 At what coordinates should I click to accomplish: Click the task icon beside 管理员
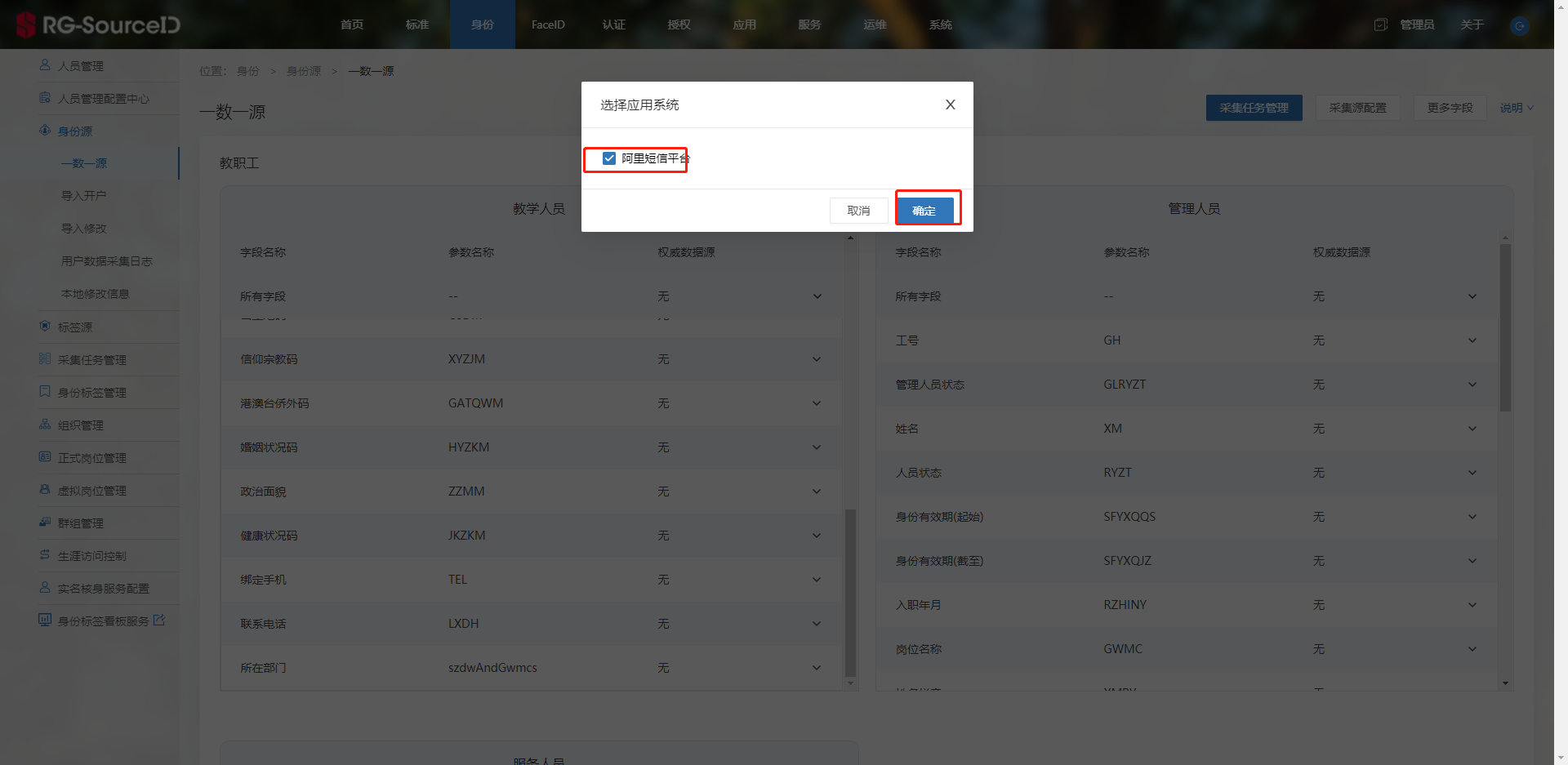(x=1381, y=24)
